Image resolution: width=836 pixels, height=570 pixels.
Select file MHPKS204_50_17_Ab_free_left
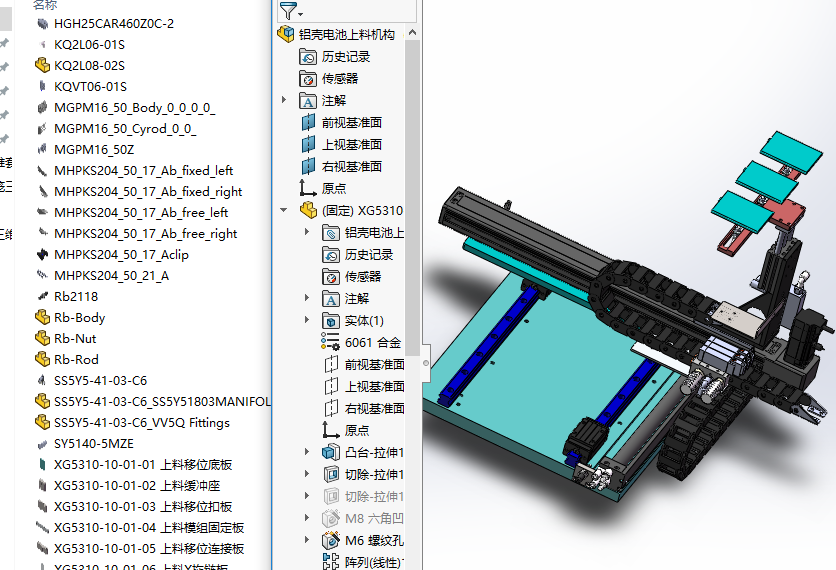141,212
